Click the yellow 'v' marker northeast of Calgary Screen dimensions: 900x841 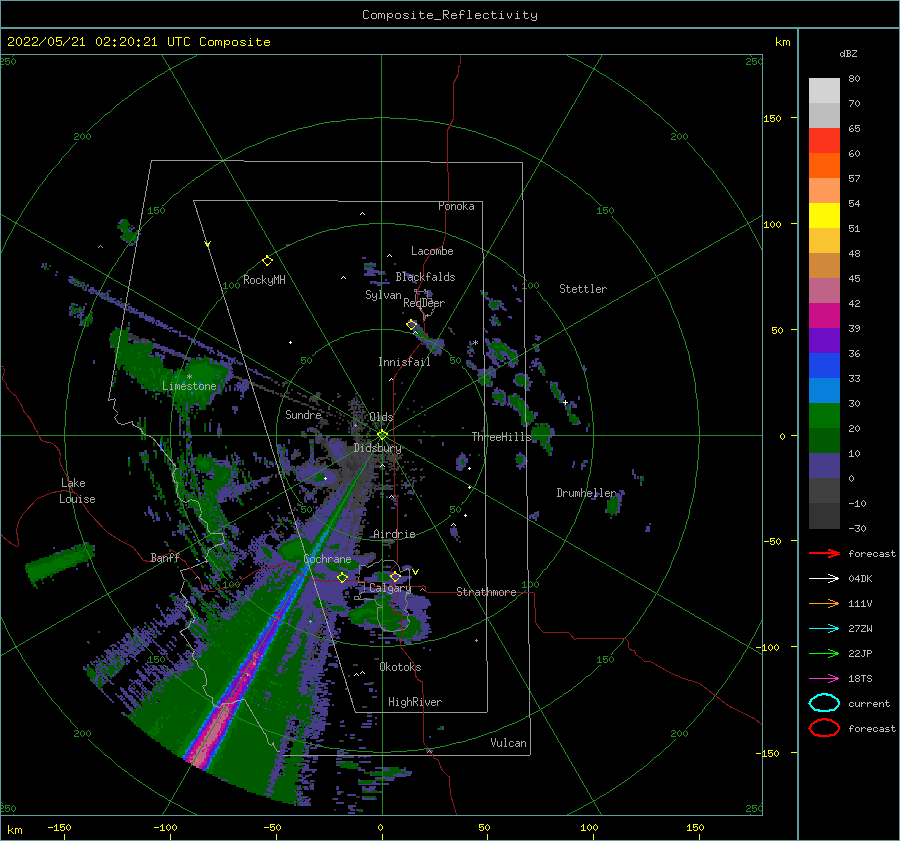pyautogui.click(x=416, y=571)
